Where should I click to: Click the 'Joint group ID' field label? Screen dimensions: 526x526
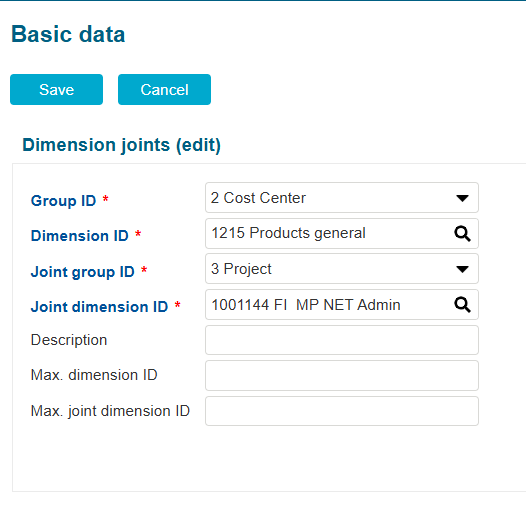point(83,272)
